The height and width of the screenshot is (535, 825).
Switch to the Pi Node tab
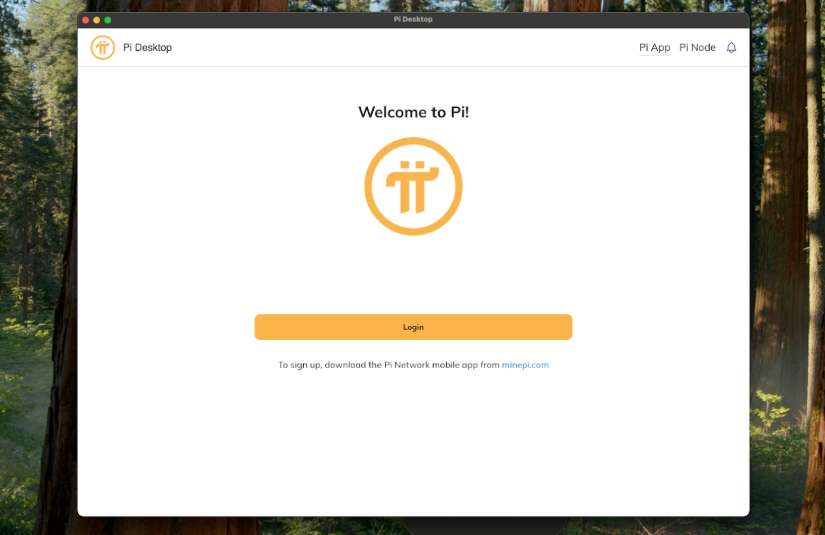[697, 47]
